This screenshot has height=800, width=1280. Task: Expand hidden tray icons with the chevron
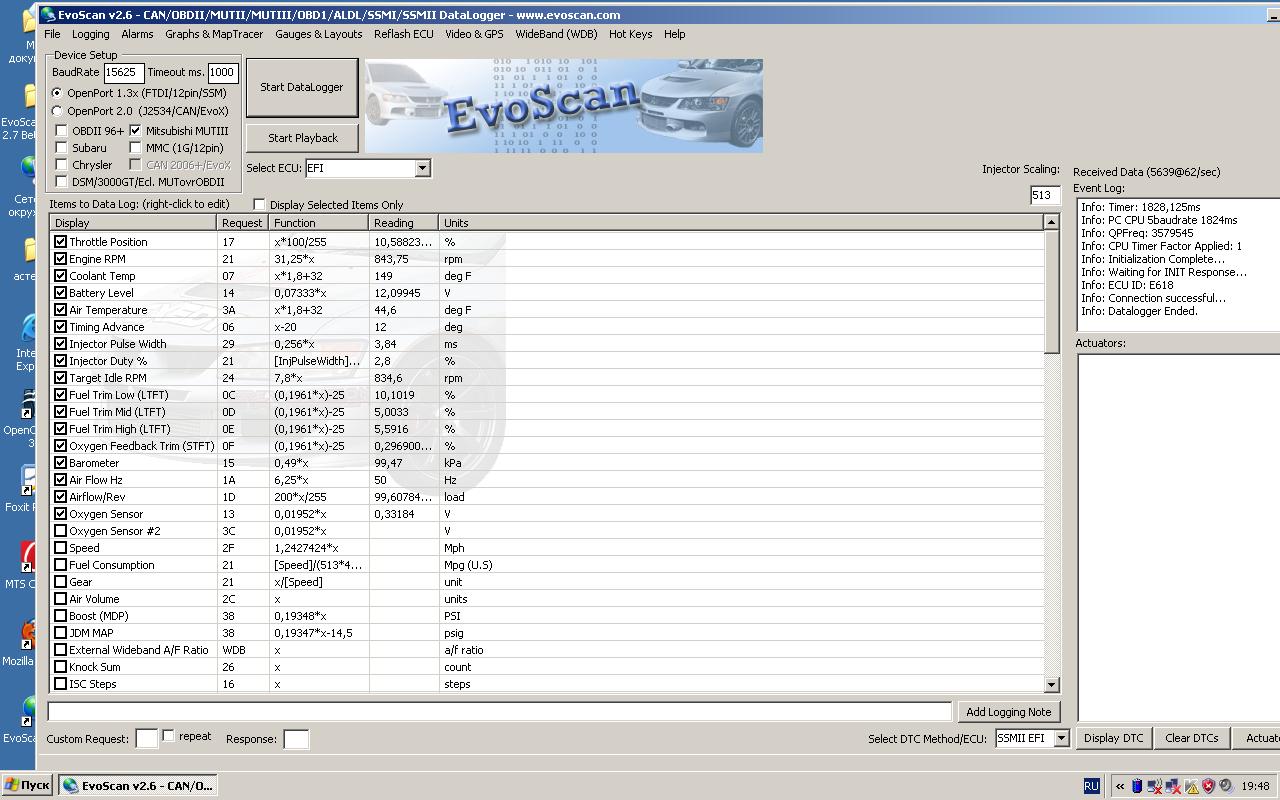[x=1120, y=786]
